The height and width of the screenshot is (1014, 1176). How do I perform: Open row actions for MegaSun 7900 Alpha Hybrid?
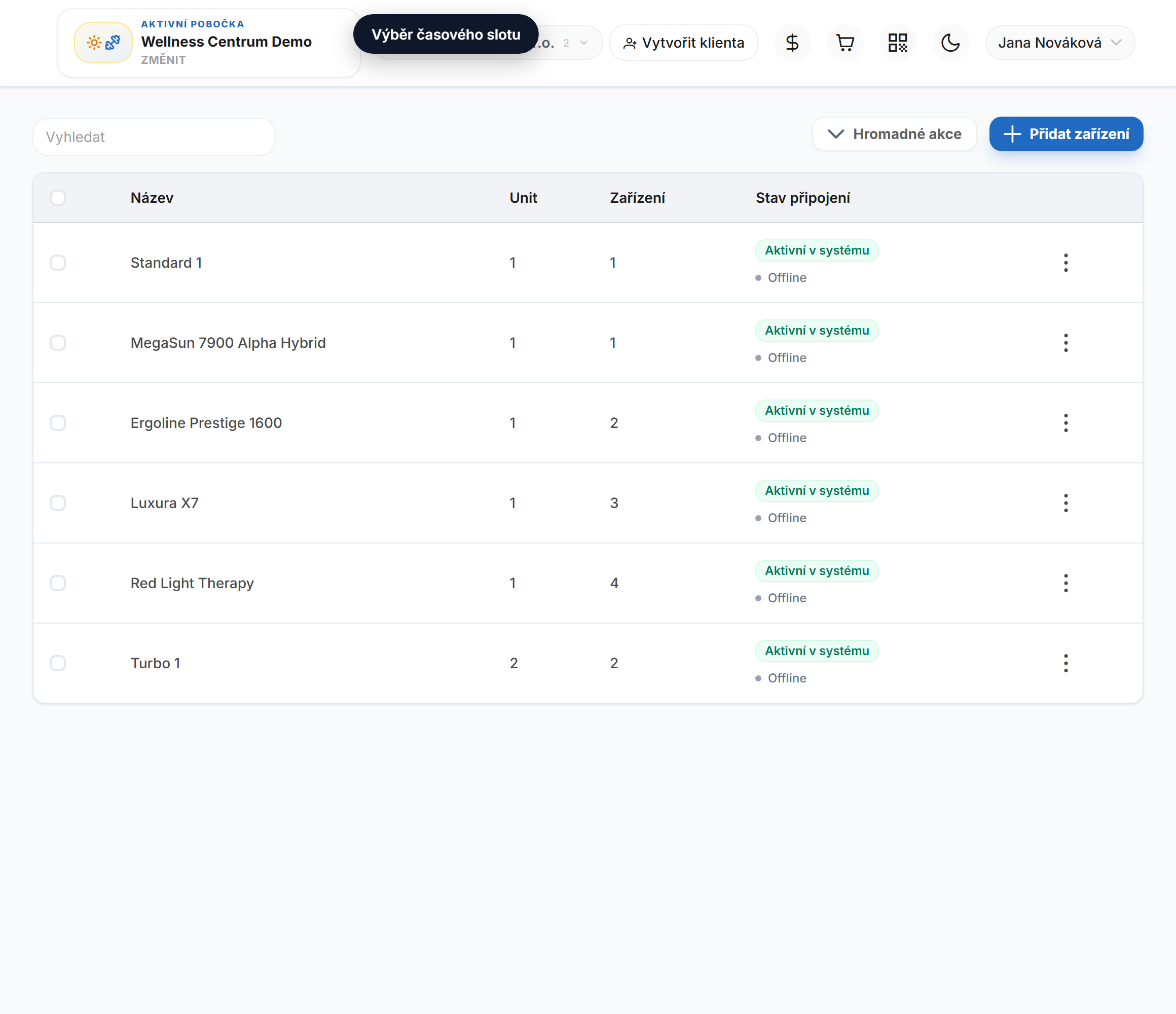click(1066, 343)
